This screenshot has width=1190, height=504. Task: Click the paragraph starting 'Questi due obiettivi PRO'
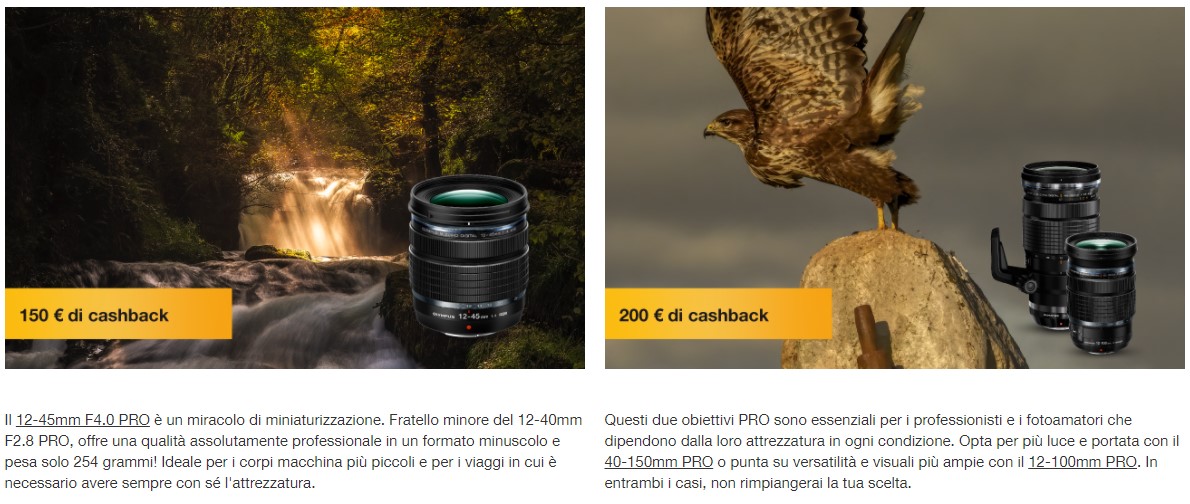(892, 452)
